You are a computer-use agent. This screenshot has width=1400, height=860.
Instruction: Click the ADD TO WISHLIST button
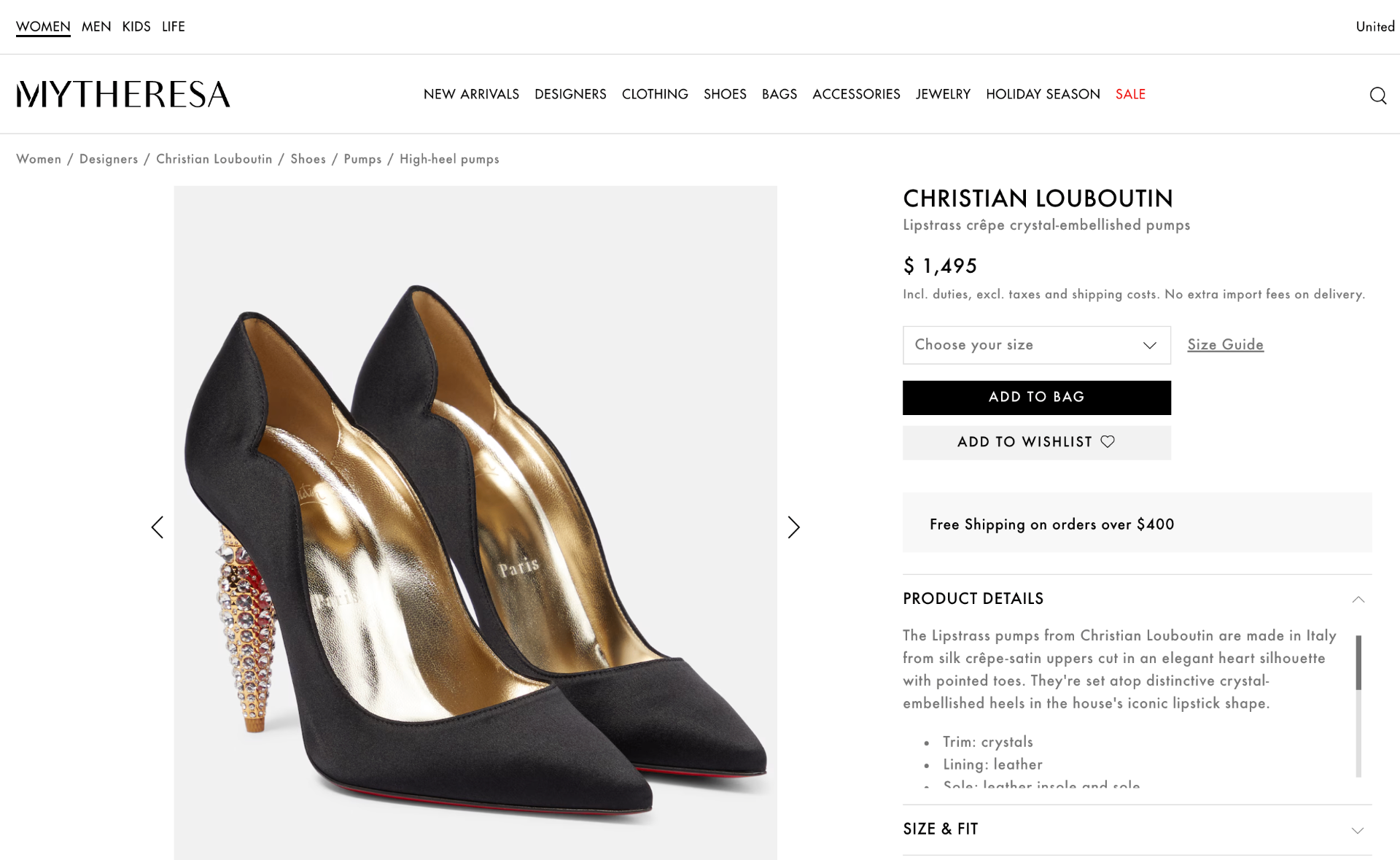(1036, 442)
